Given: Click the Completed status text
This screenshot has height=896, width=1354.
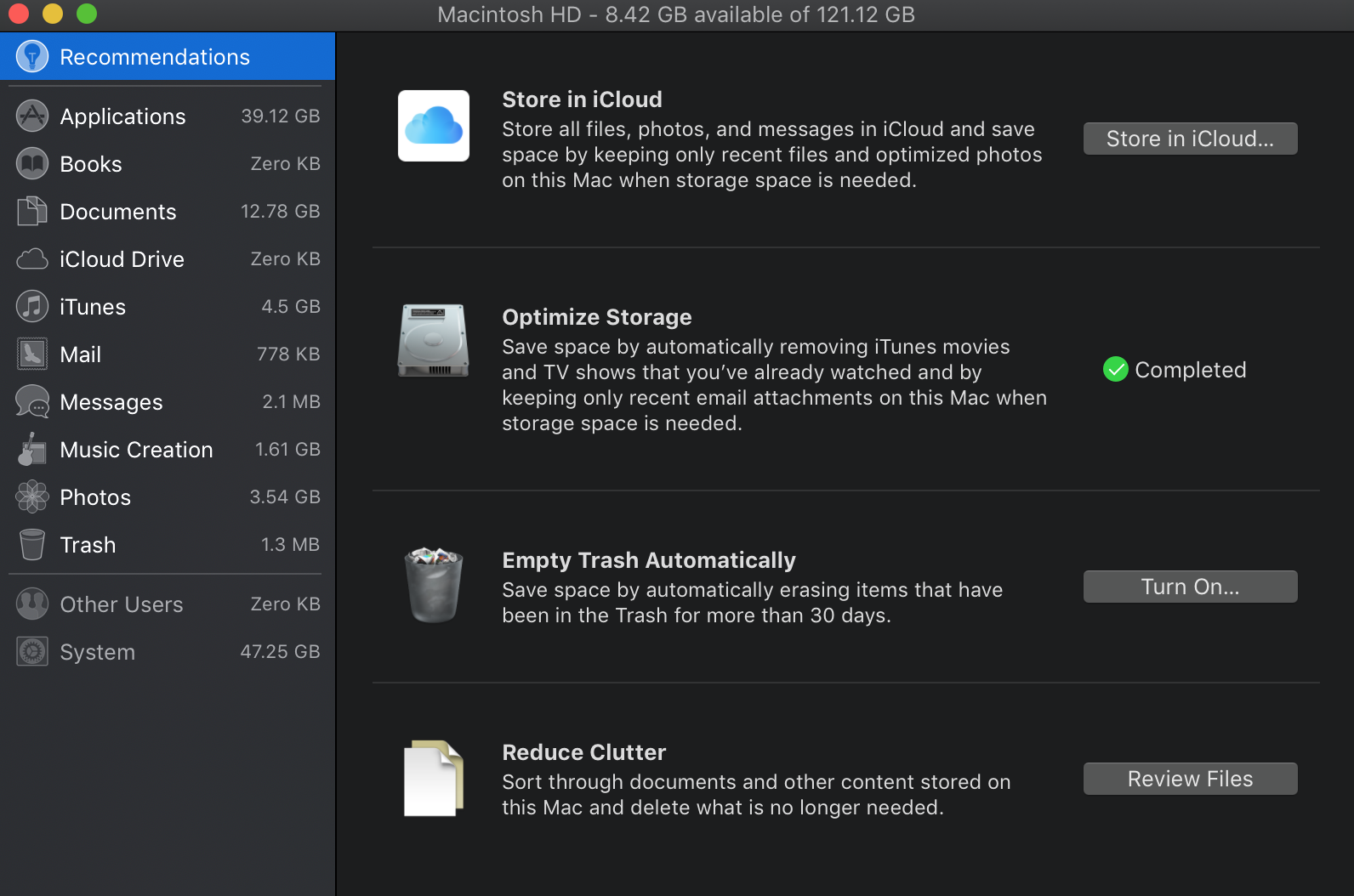Looking at the screenshot, I should point(1191,370).
